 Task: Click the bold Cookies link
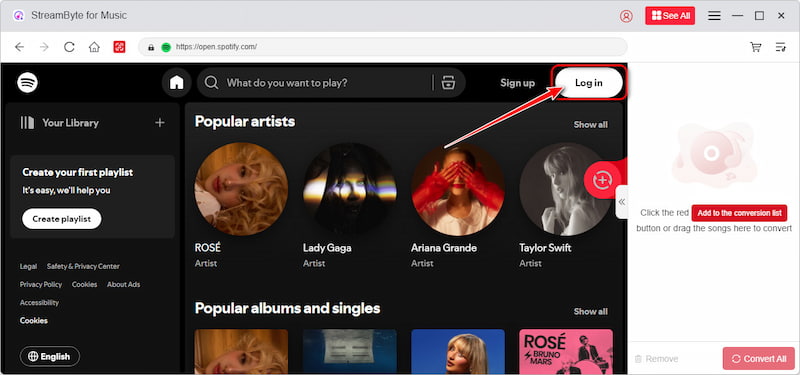coord(34,320)
